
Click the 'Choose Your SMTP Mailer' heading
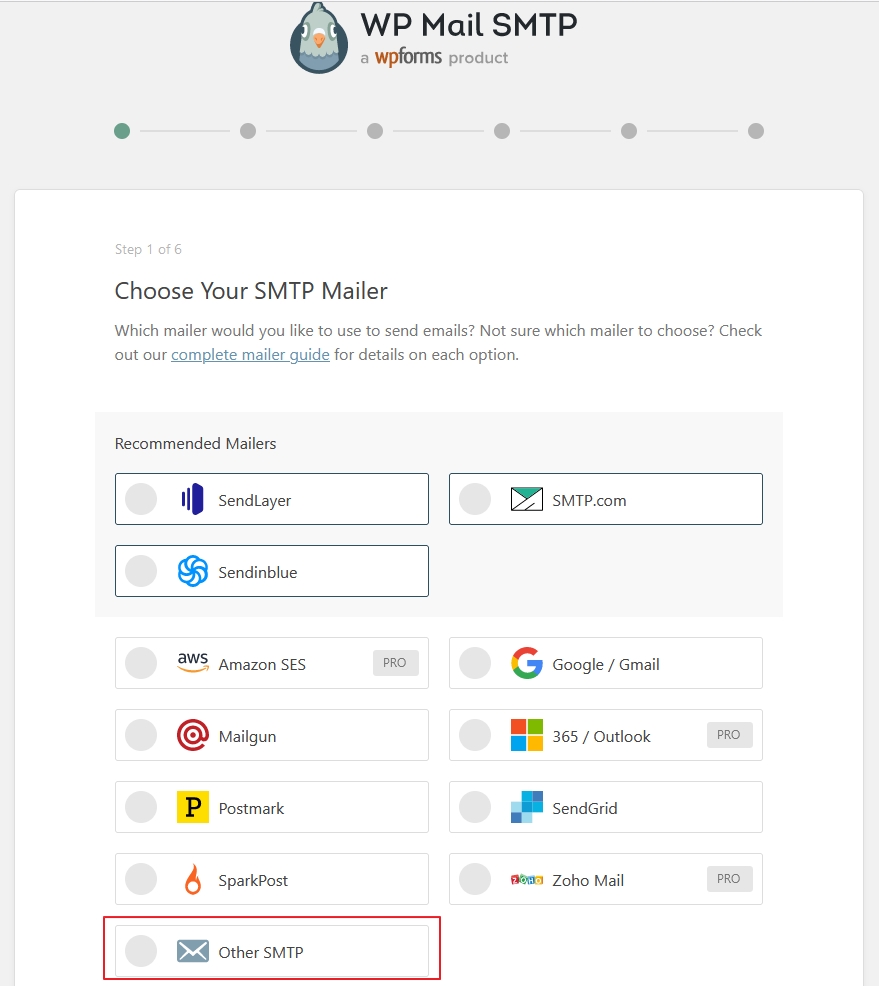coord(251,291)
